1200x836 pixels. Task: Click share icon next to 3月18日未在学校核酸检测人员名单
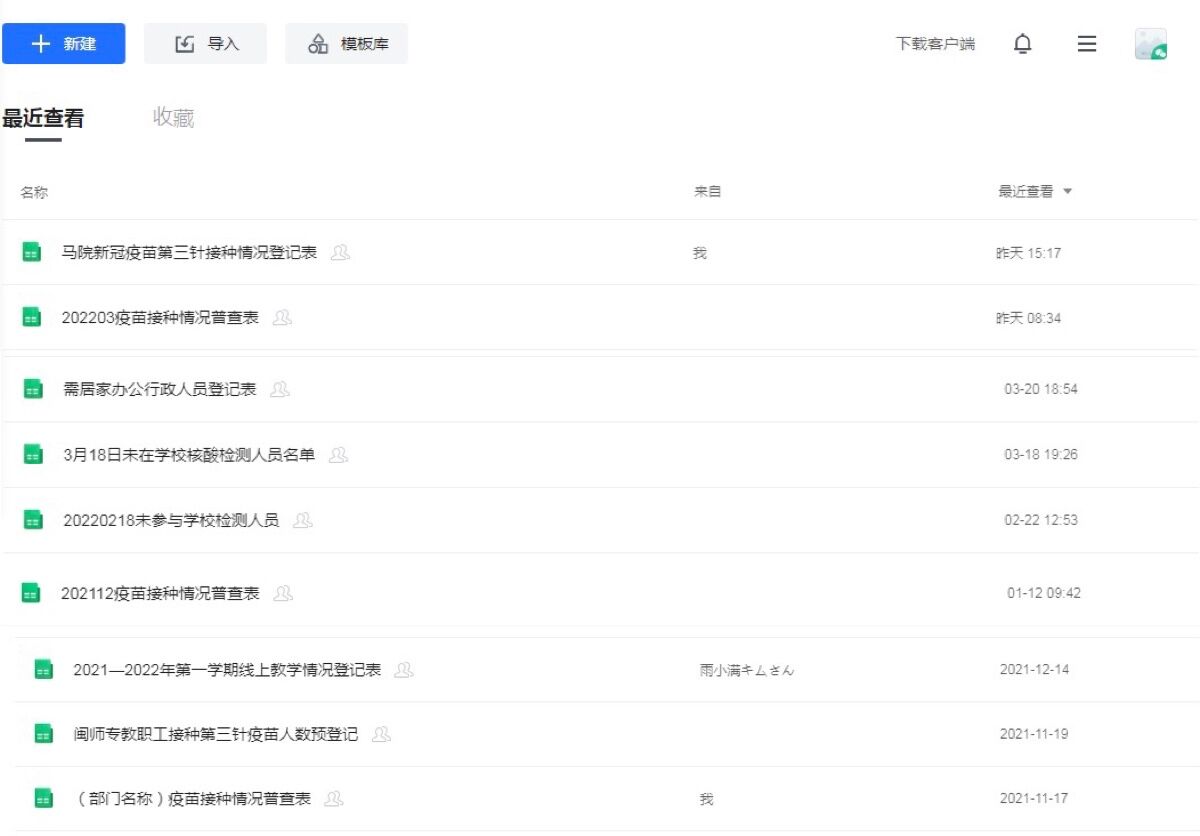click(338, 455)
